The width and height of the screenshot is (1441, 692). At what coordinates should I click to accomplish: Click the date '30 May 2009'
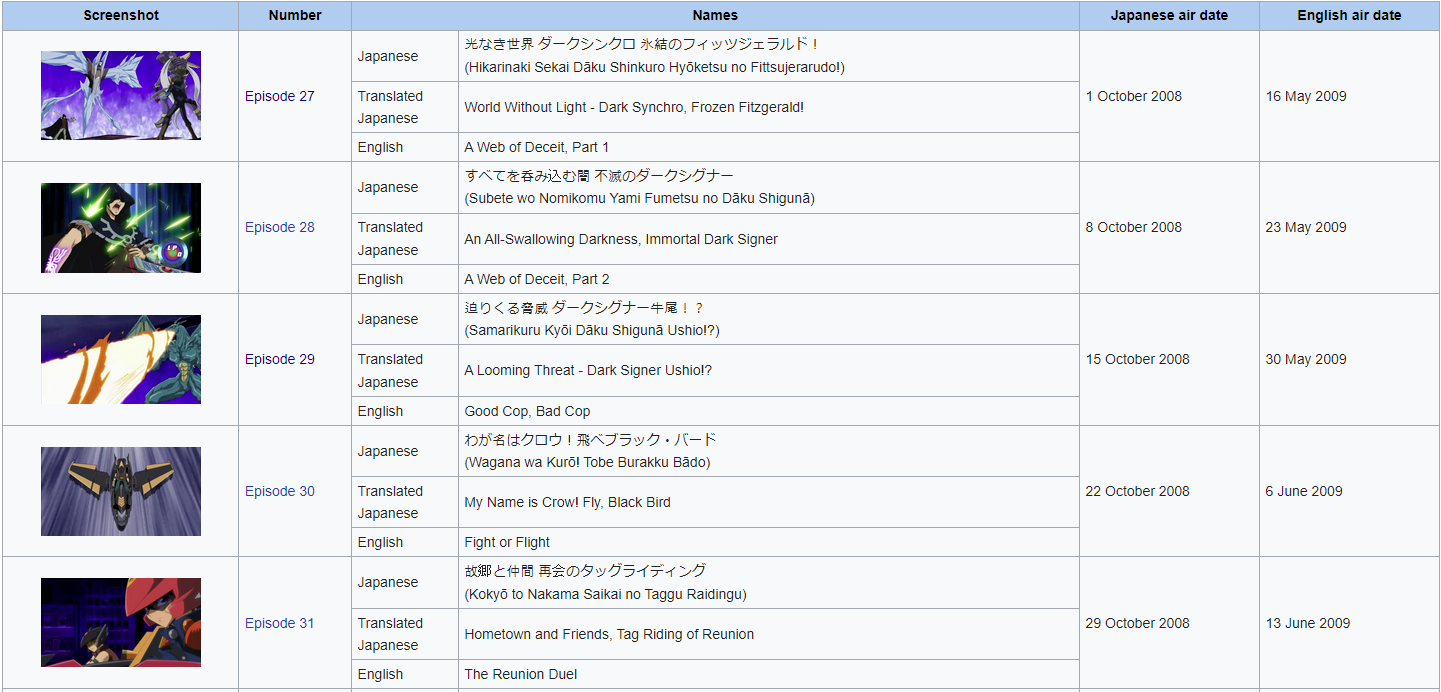(1306, 359)
